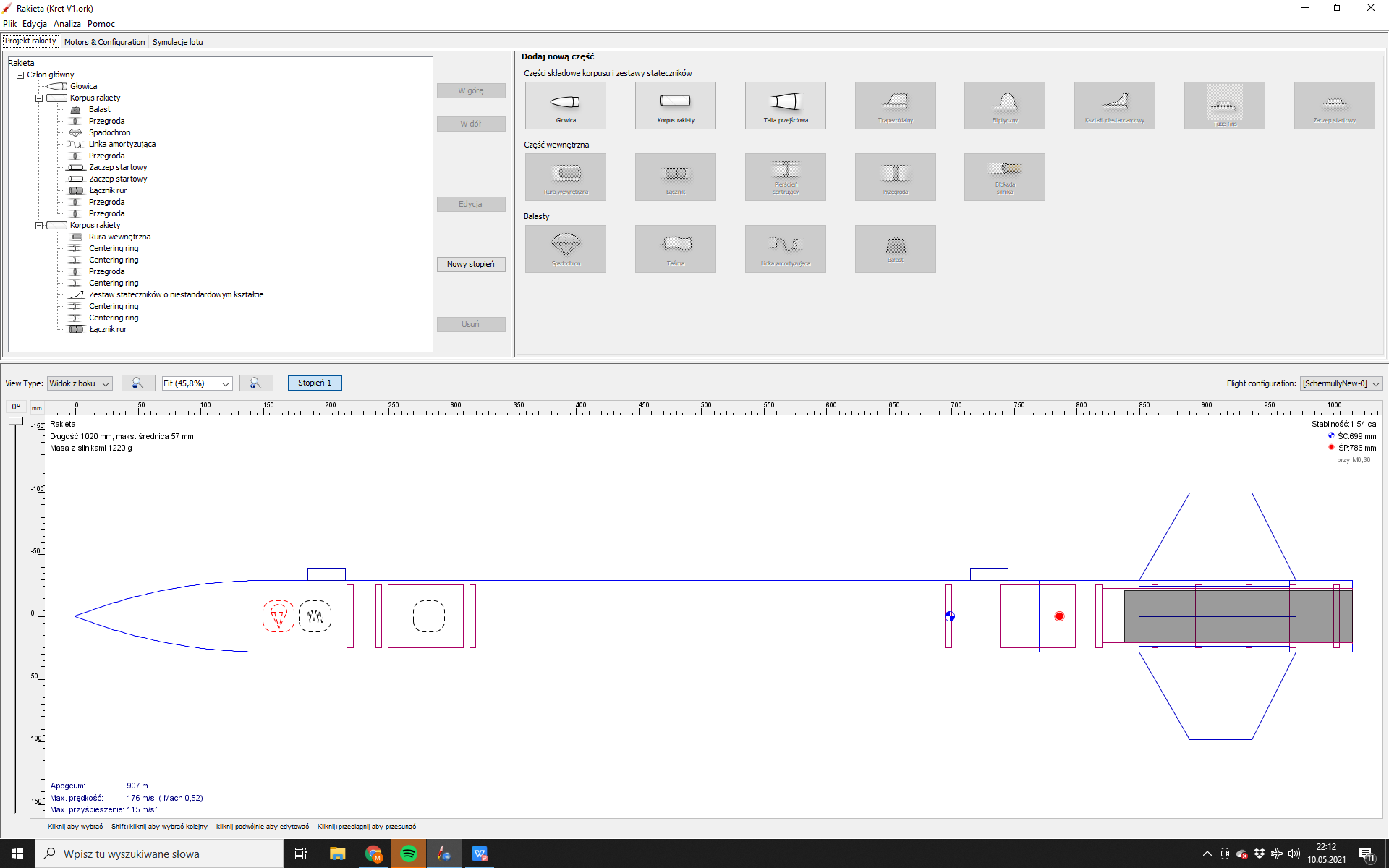Select Linka amortyzująca in the tree

[122, 144]
